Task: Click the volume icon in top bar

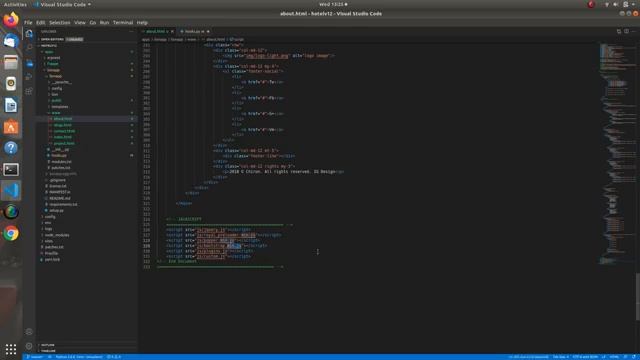Action: tap(616, 4)
